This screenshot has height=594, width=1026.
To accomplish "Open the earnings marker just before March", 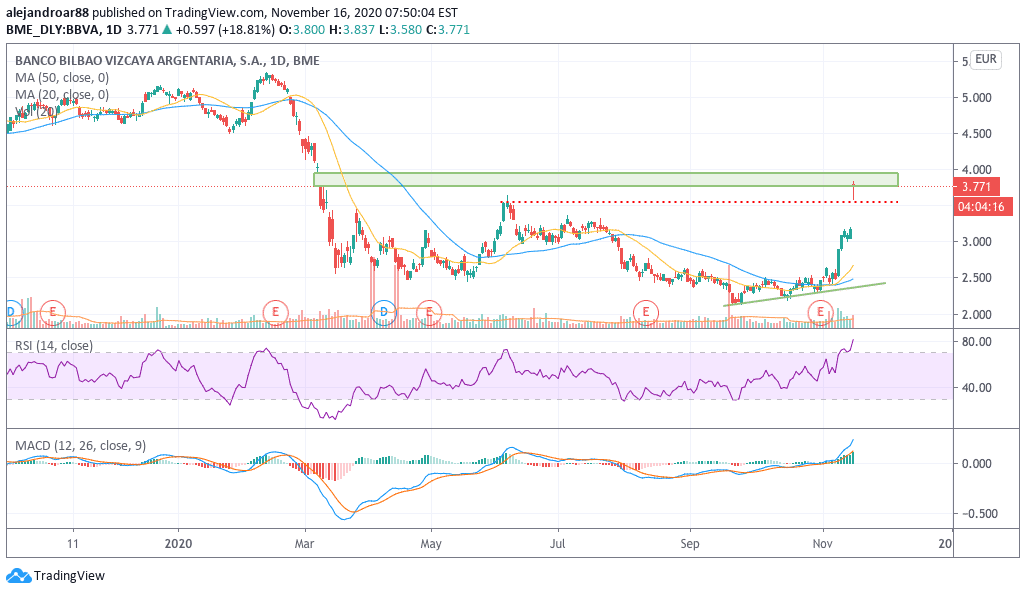I will [275, 313].
